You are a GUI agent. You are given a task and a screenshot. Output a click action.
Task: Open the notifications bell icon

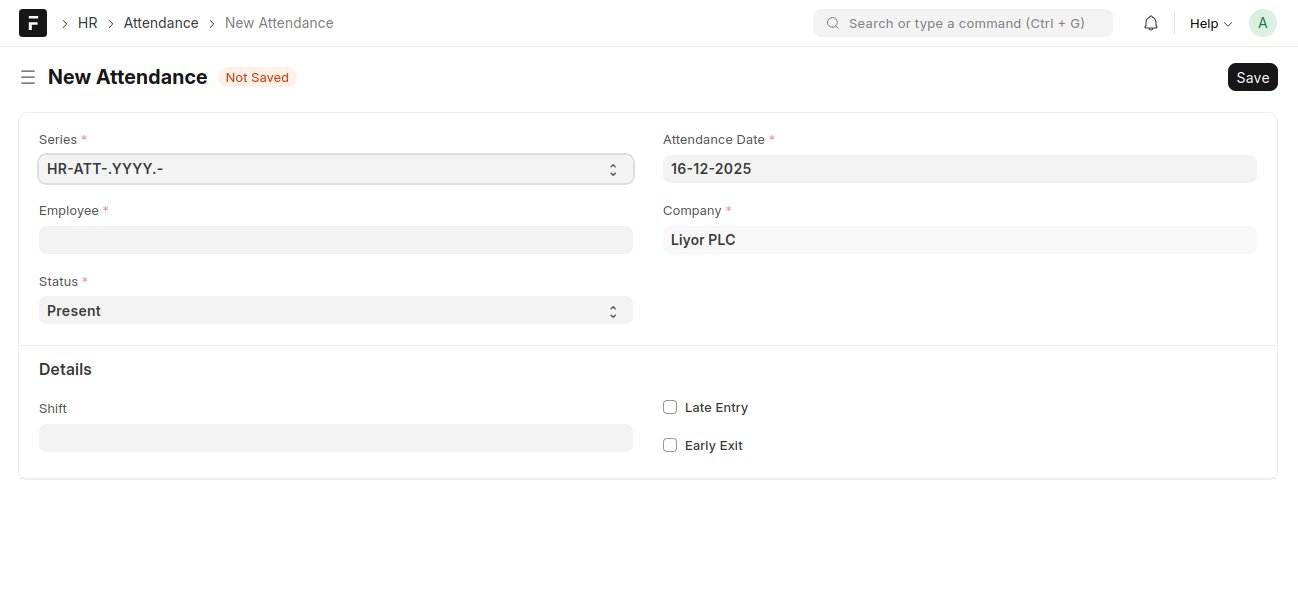(1151, 23)
